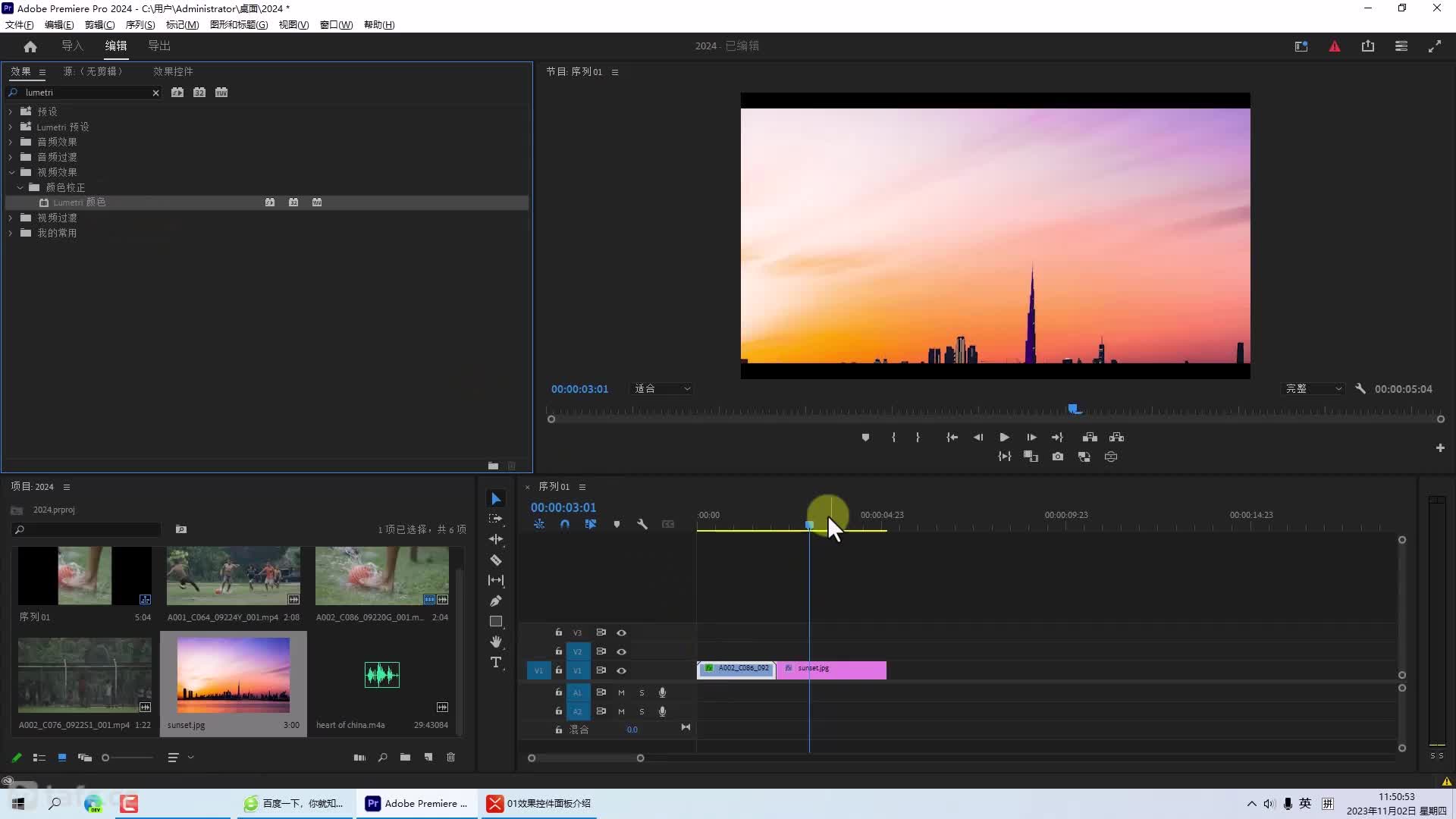Click Mark Out bracket button
The image size is (1456, 819).
click(918, 438)
